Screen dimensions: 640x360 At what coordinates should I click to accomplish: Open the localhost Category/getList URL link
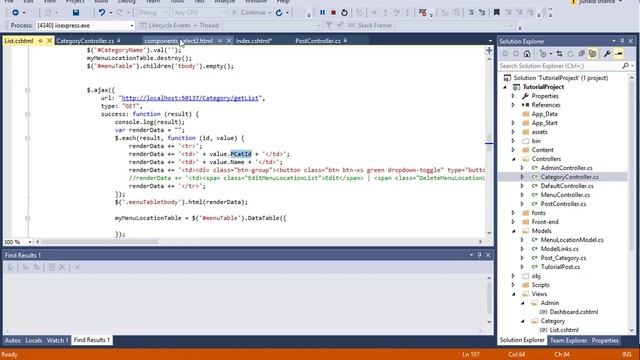pos(190,98)
